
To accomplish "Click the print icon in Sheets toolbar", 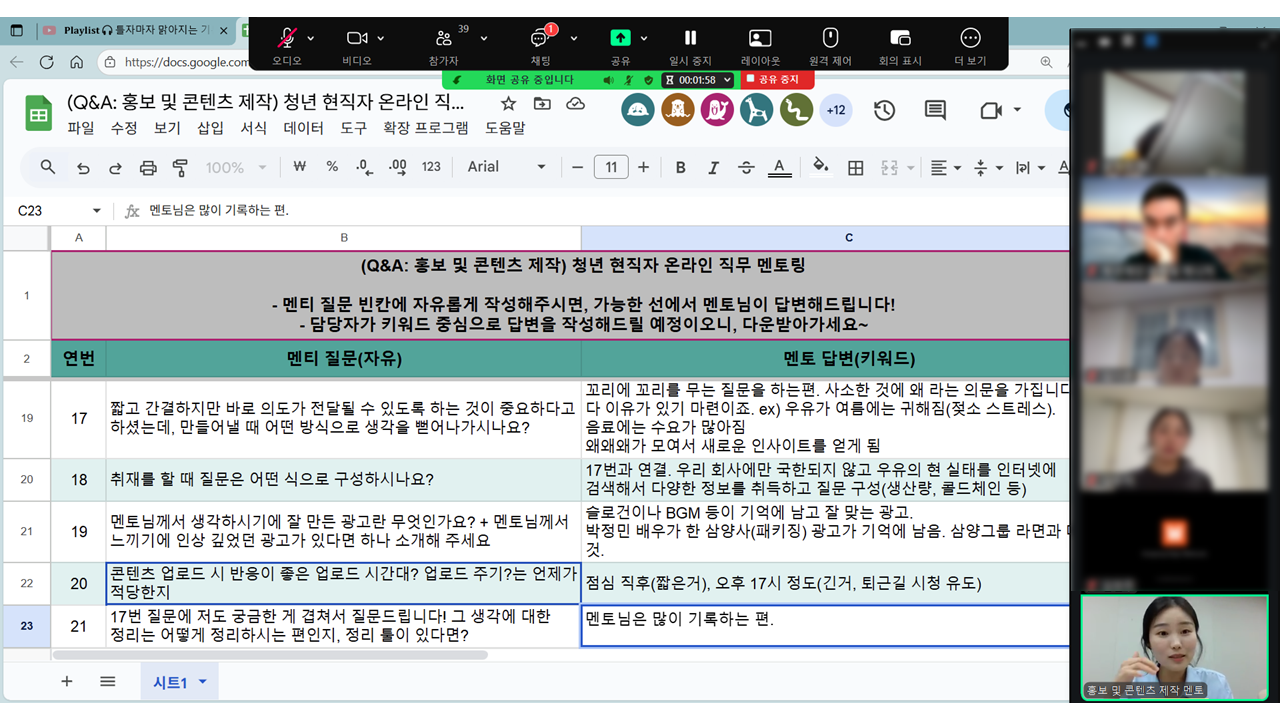I will tap(148, 168).
